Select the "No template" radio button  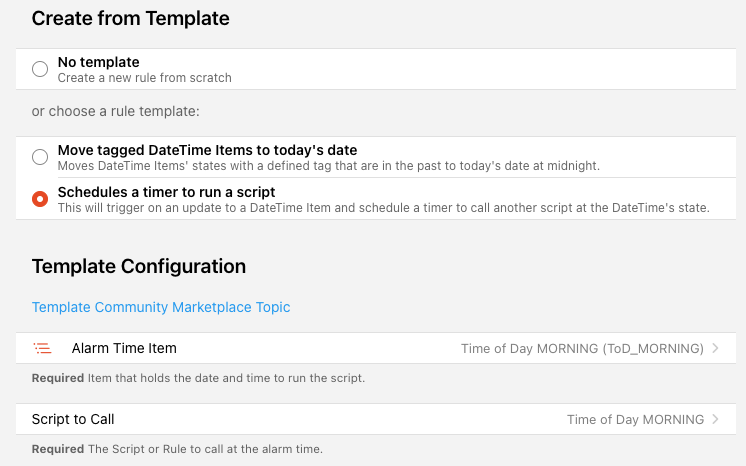(40, 69)
